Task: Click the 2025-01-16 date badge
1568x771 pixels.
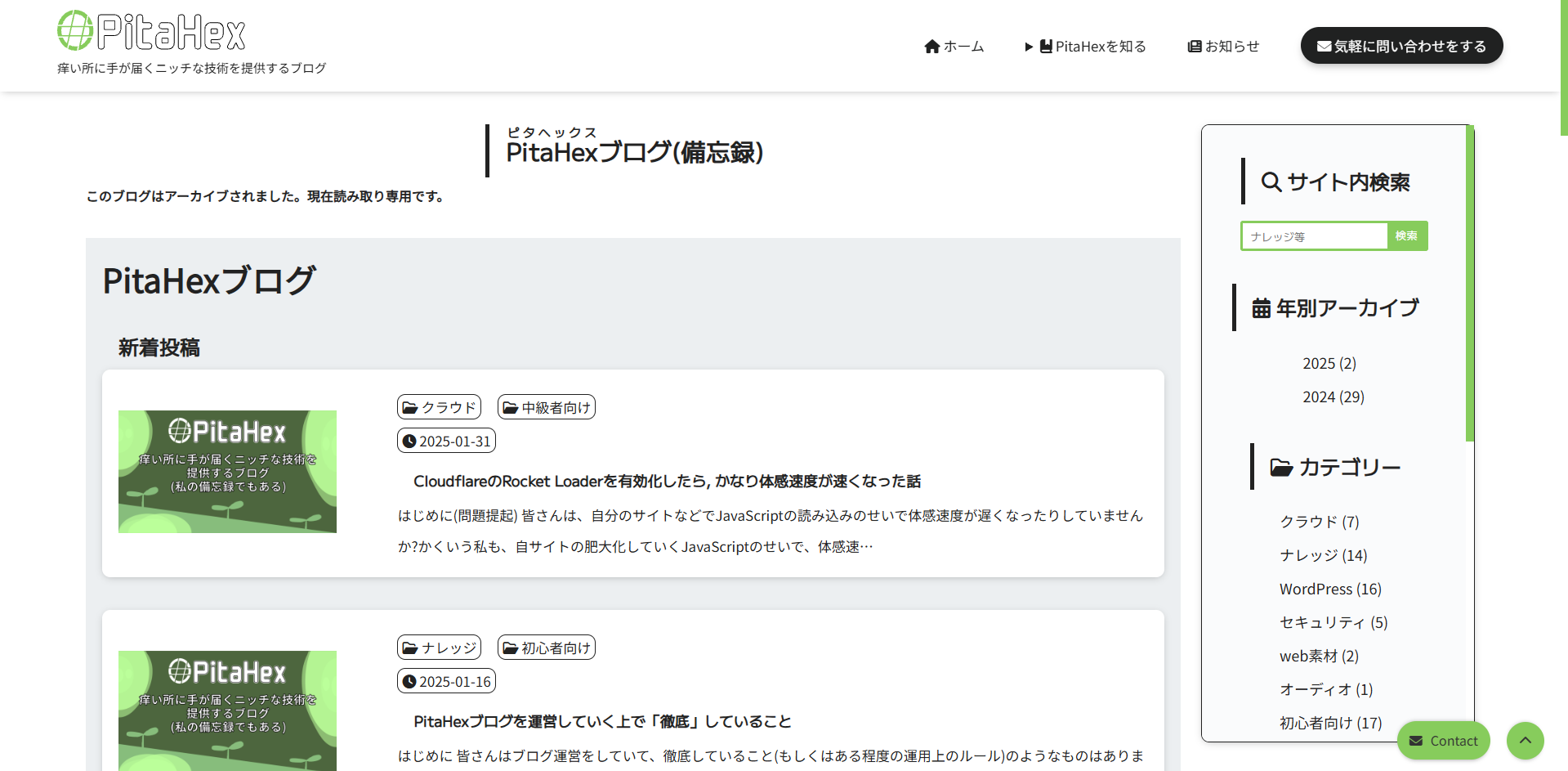Action: tap(446, 681)
